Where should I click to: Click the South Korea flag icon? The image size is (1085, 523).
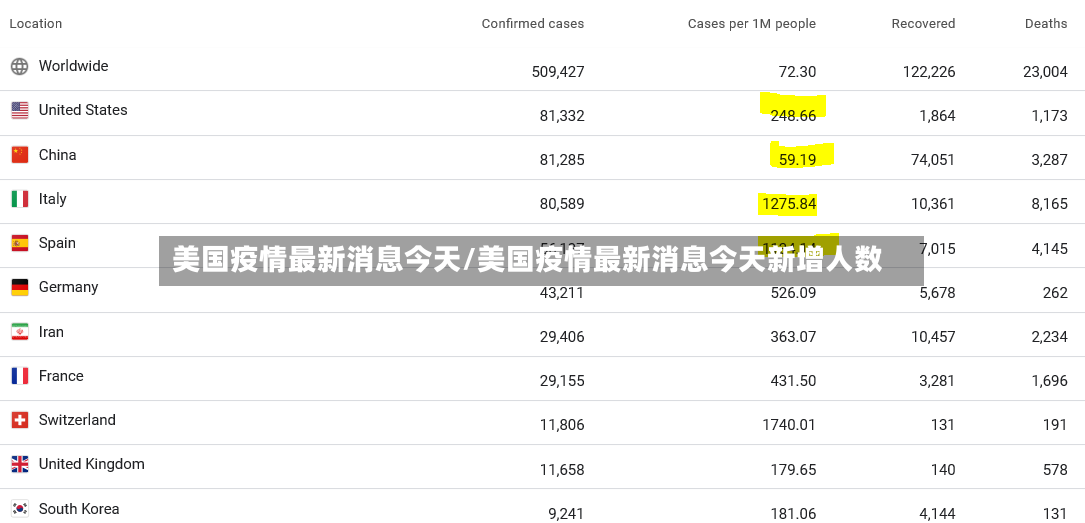pos(19,509)
